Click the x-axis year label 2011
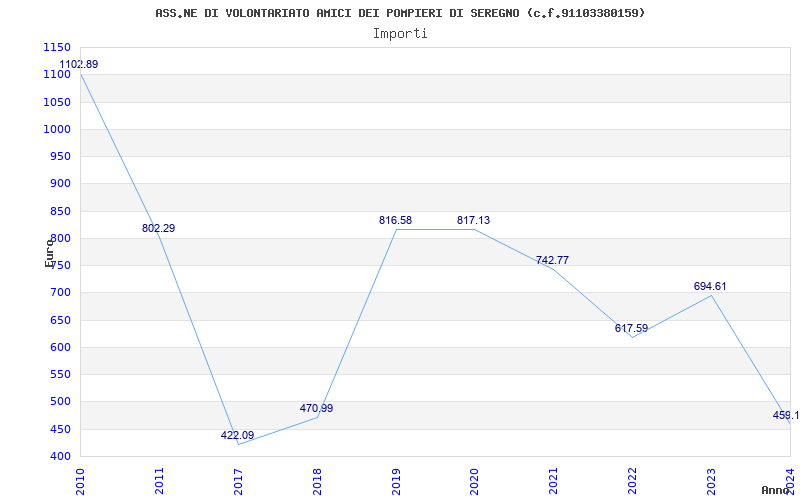This screenshot has height=500, width=800. tap(160, 481)
